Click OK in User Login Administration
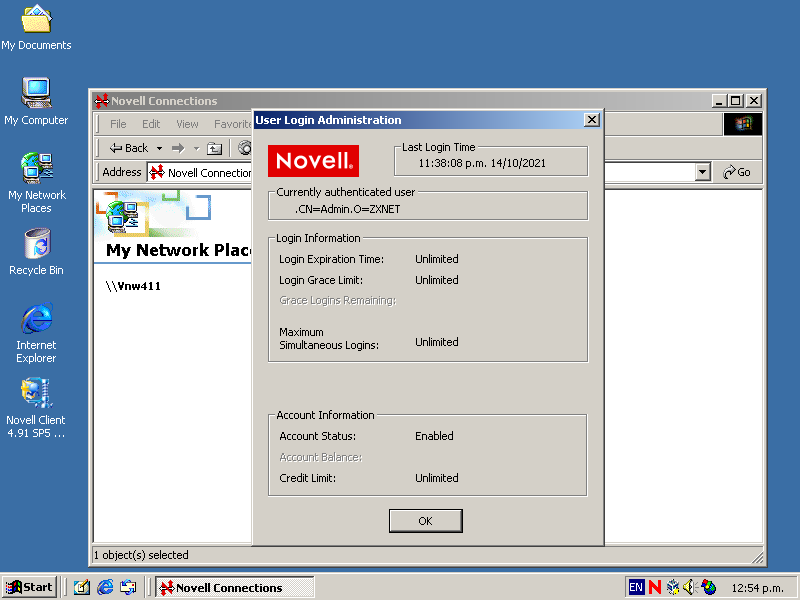This screenshot has width=800, height=600. click(426, 521)
